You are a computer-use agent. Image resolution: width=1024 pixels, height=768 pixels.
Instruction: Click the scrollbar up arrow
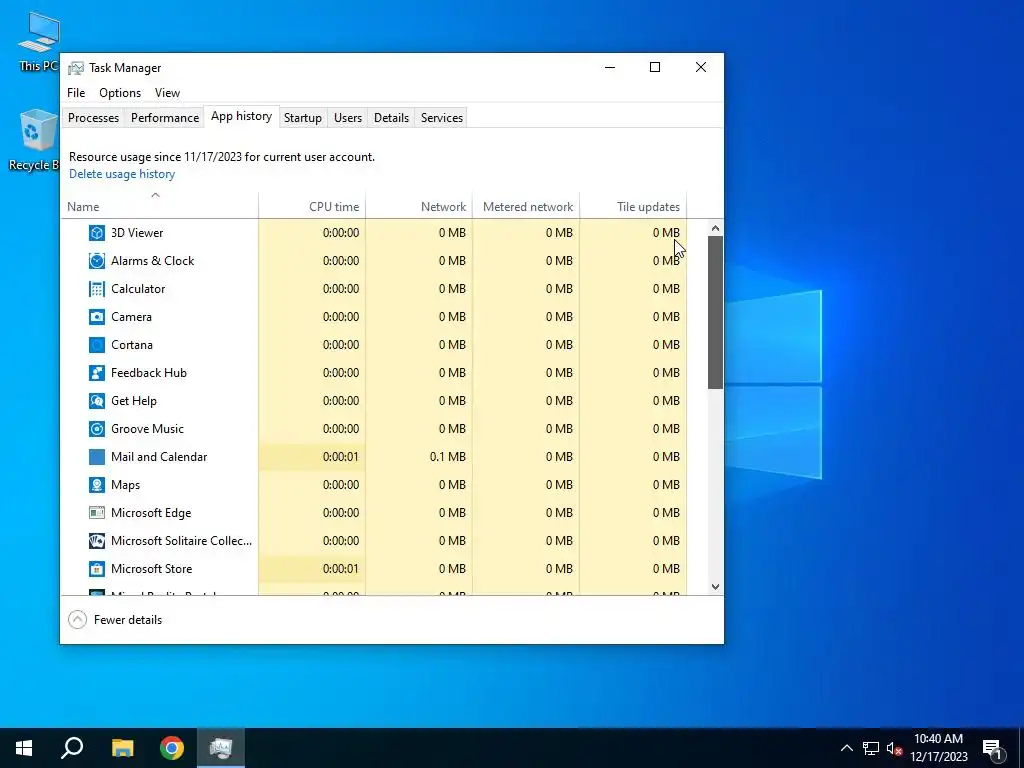click(x=715, y=228)
